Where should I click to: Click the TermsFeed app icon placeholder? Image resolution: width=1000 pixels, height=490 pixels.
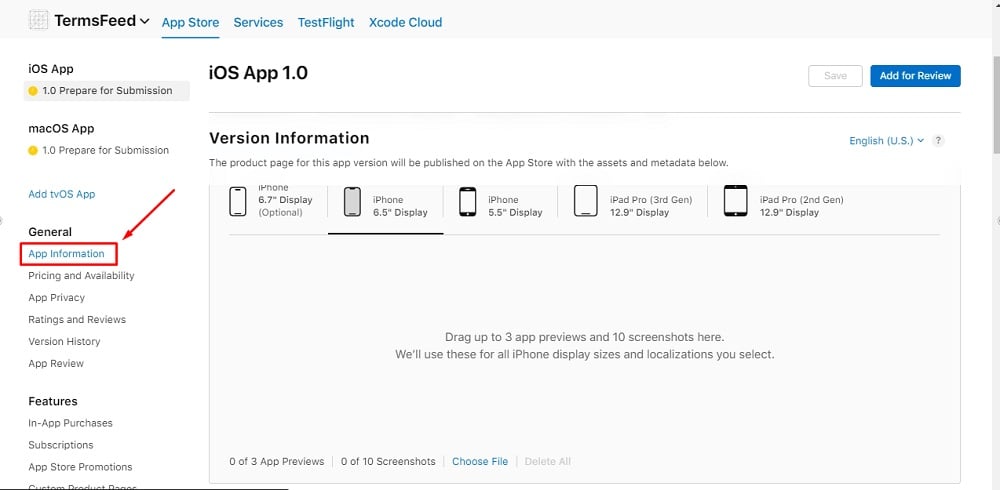(x=38, y=20)
